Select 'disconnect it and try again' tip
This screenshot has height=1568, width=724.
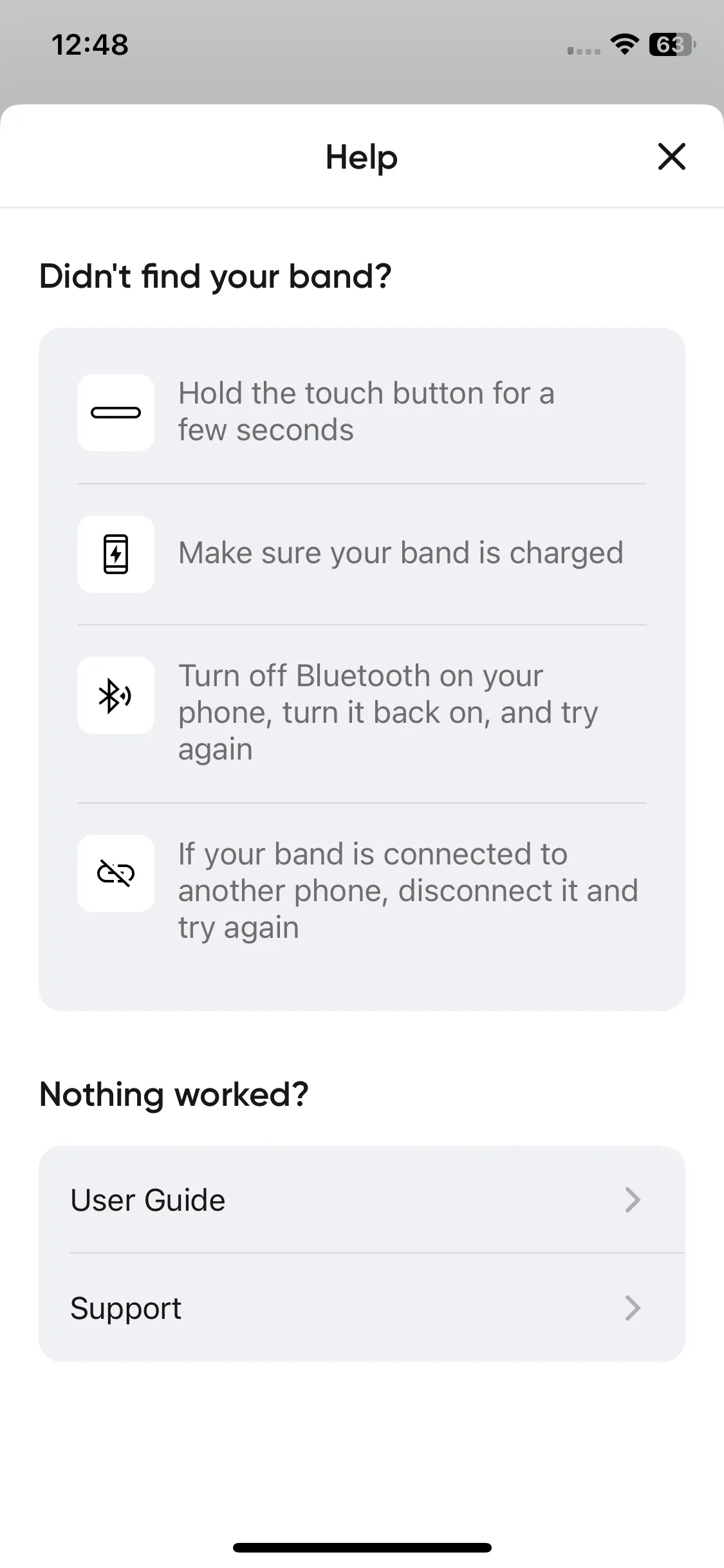pos(408,891)
